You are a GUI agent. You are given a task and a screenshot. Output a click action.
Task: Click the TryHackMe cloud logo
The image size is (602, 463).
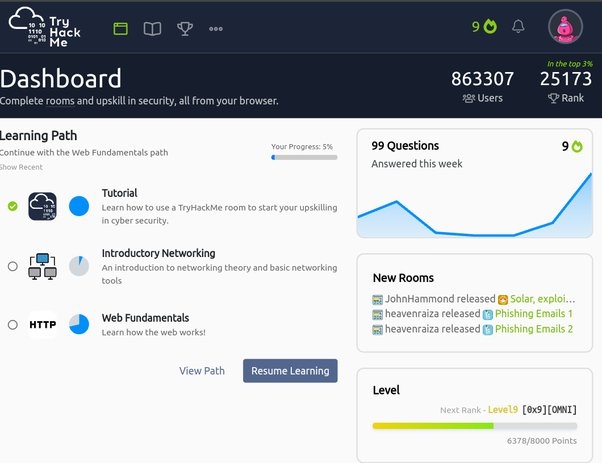coord(44,27)
